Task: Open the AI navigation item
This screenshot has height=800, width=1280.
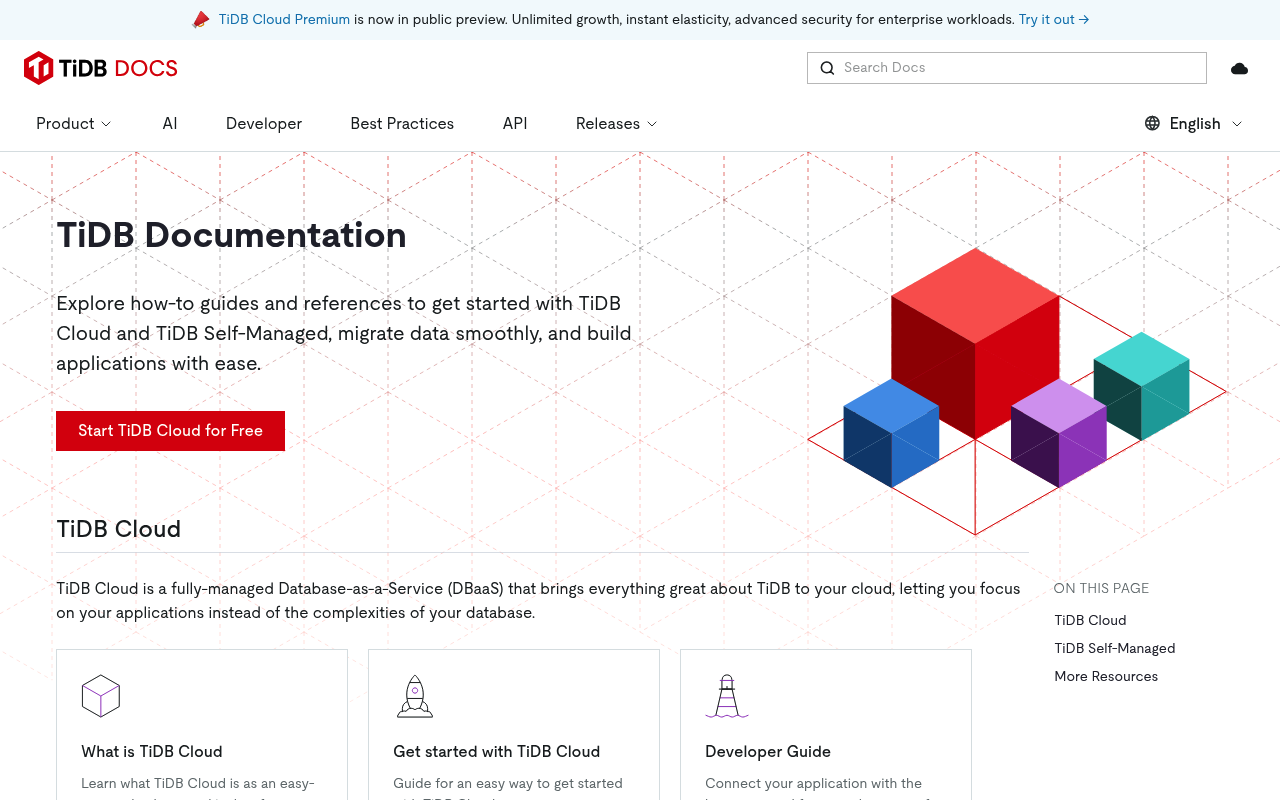Action: (170, 123)
